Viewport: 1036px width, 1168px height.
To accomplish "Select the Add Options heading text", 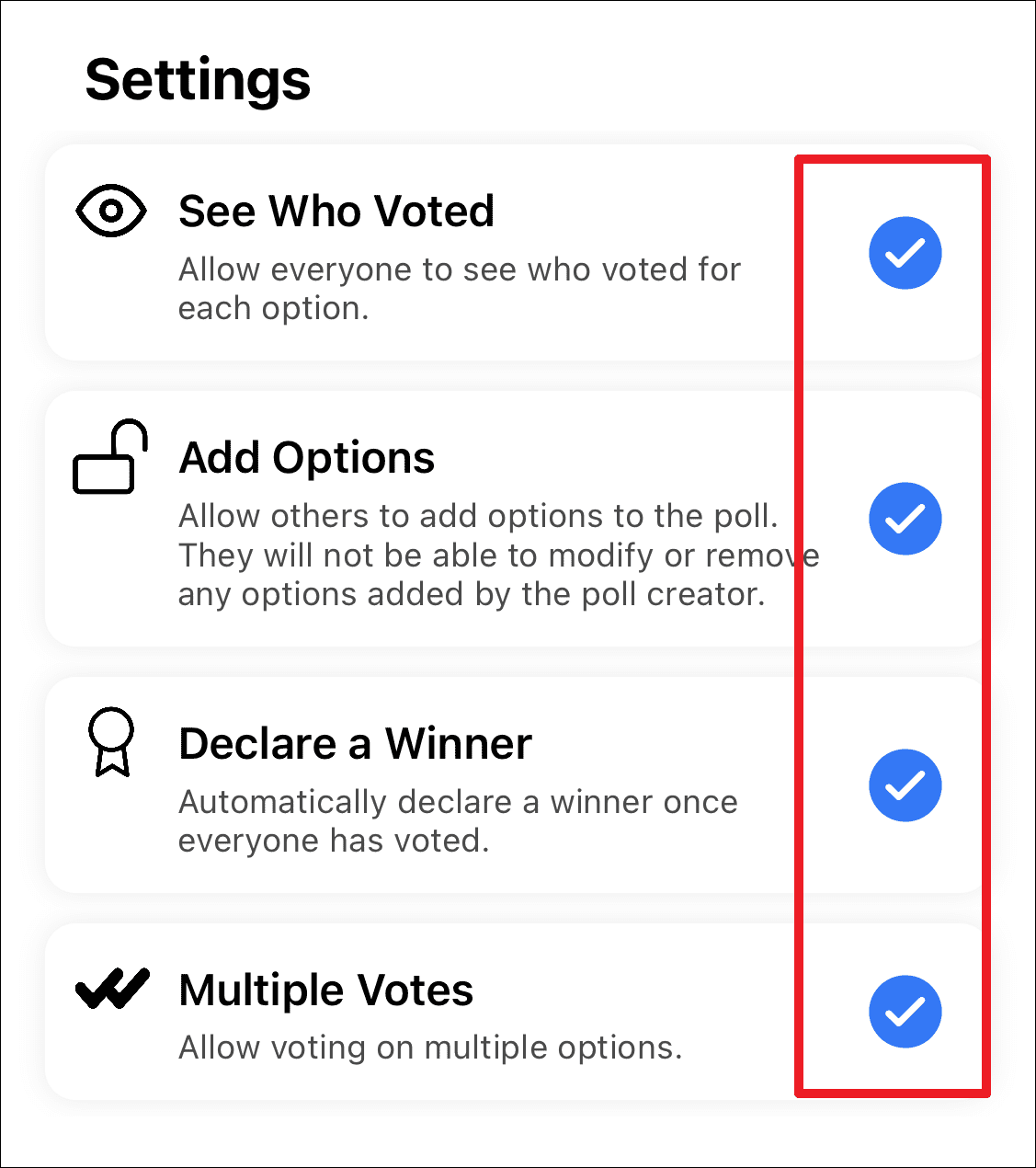I will click(x=306, y=457).
